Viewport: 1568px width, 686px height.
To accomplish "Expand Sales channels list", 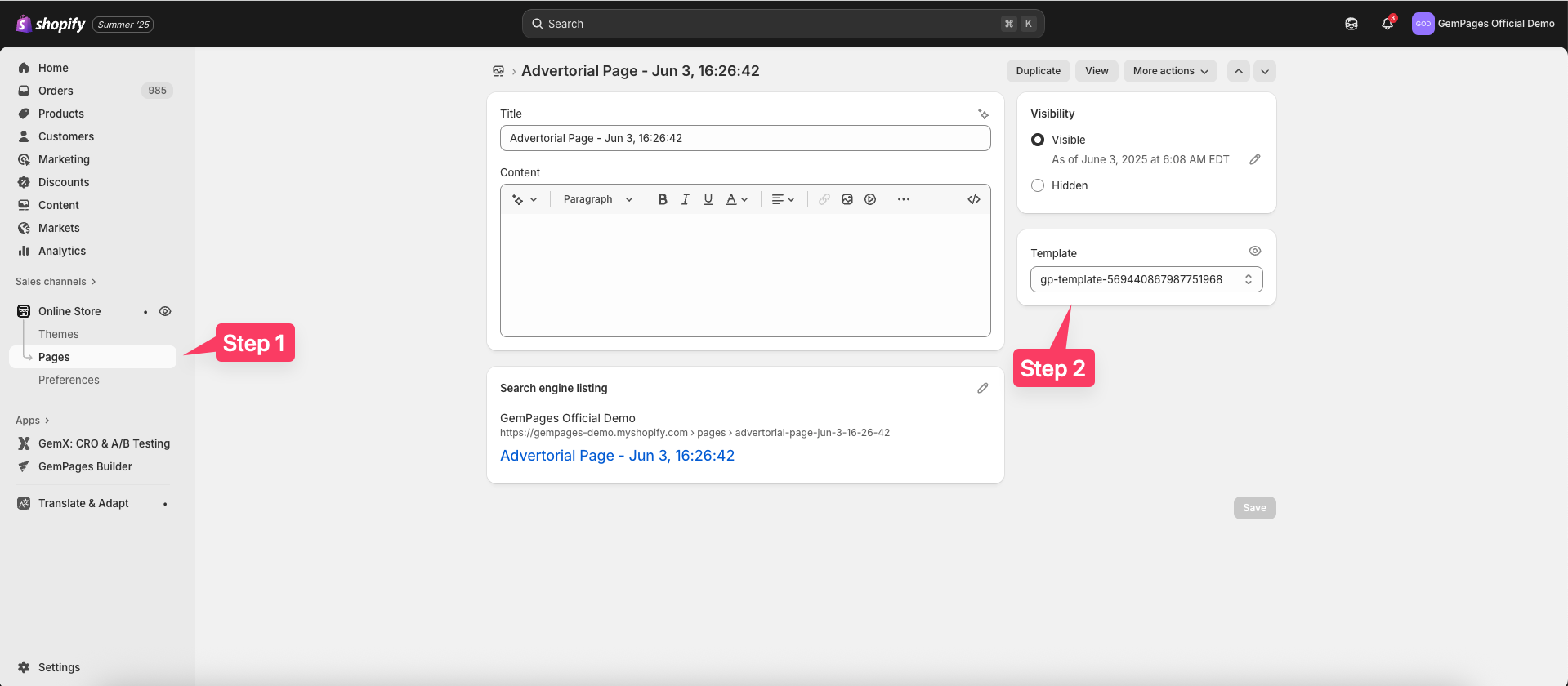I will pyautogui.click(x=56, y=282).
